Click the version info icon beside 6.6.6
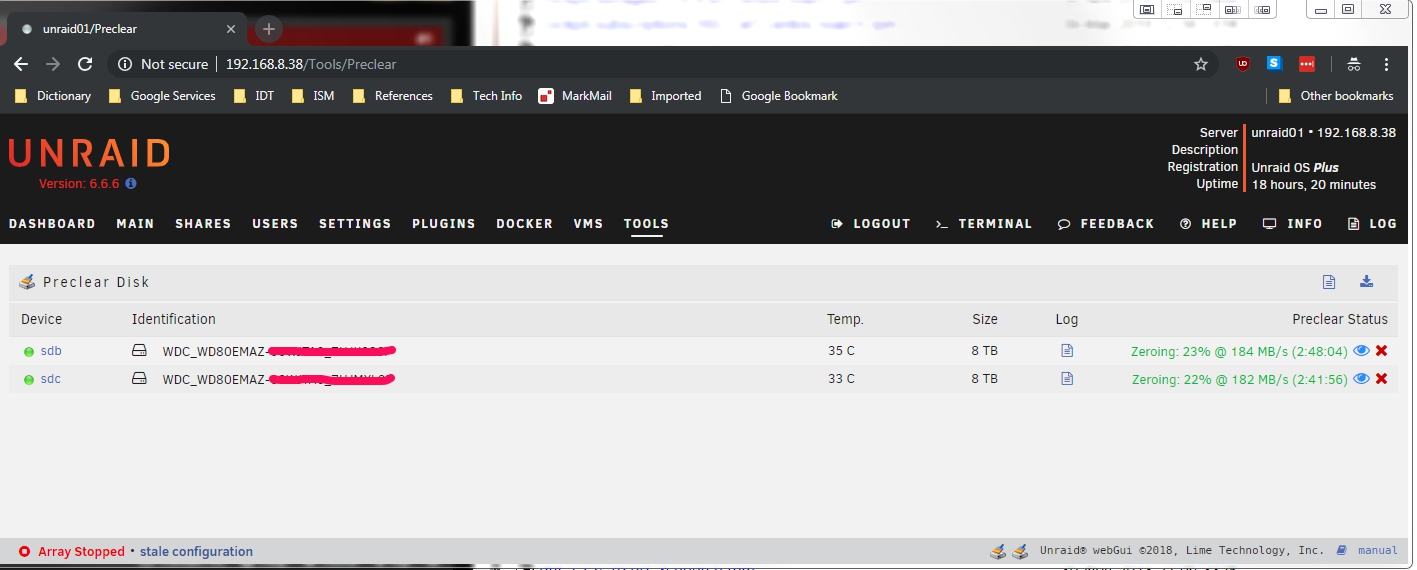This screenshot has height=570, width=1417. point(131,184)
